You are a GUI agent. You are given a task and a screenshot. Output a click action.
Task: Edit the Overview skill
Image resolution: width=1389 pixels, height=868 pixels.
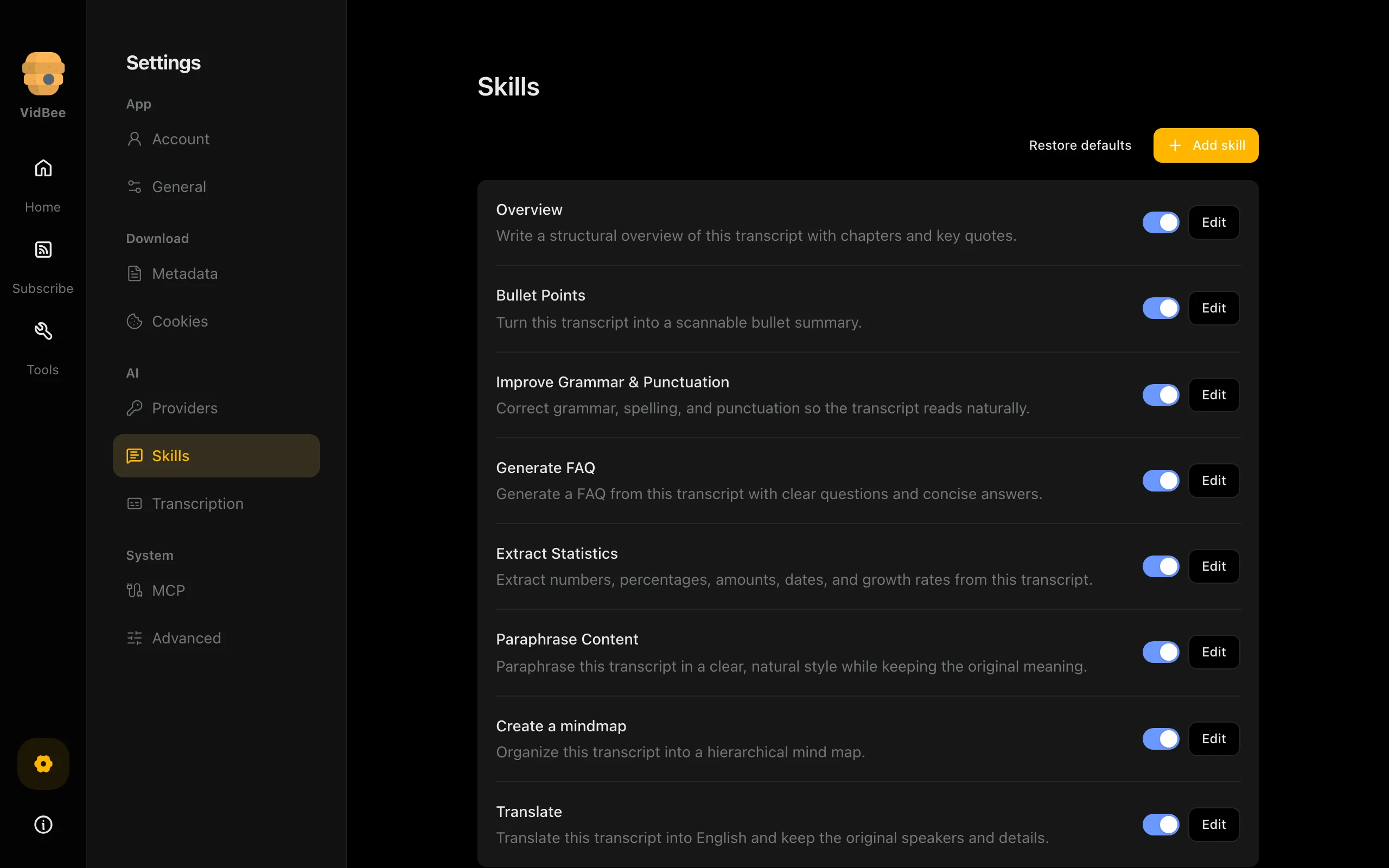pos(1213,222)
